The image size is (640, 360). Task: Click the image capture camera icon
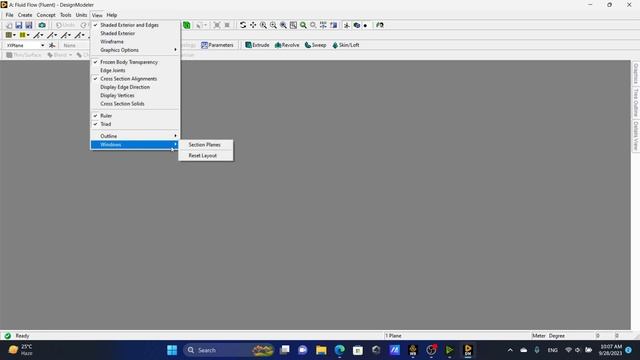pos(42,25)
